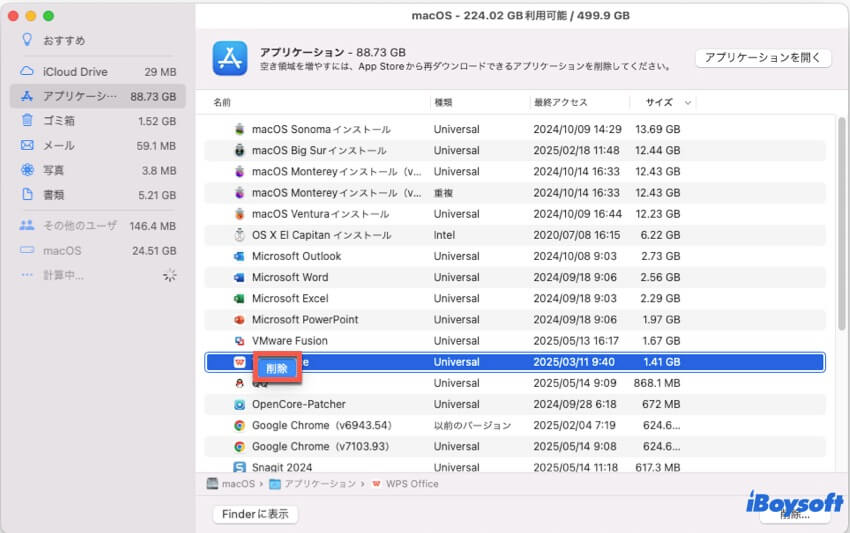850x533 pixels.
Task: Click the WPS Office icon in selected row
Action: [240, 362]
